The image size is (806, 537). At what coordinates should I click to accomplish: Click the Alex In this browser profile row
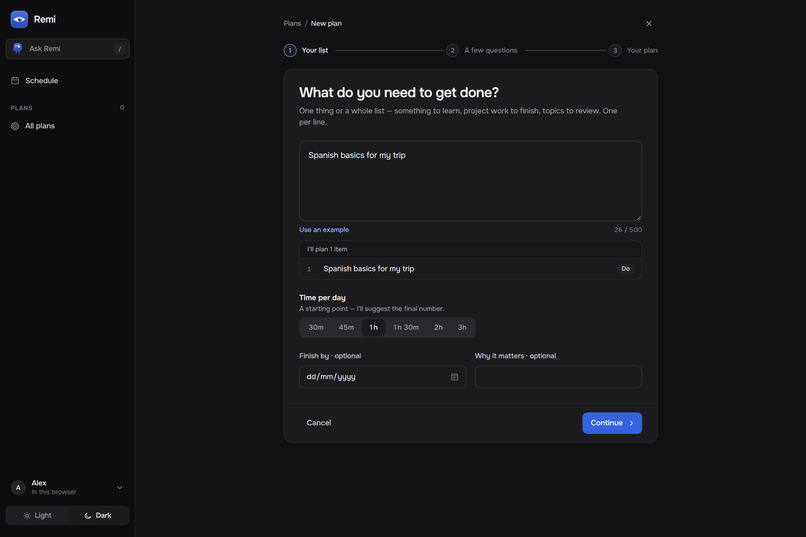[67, 487]
